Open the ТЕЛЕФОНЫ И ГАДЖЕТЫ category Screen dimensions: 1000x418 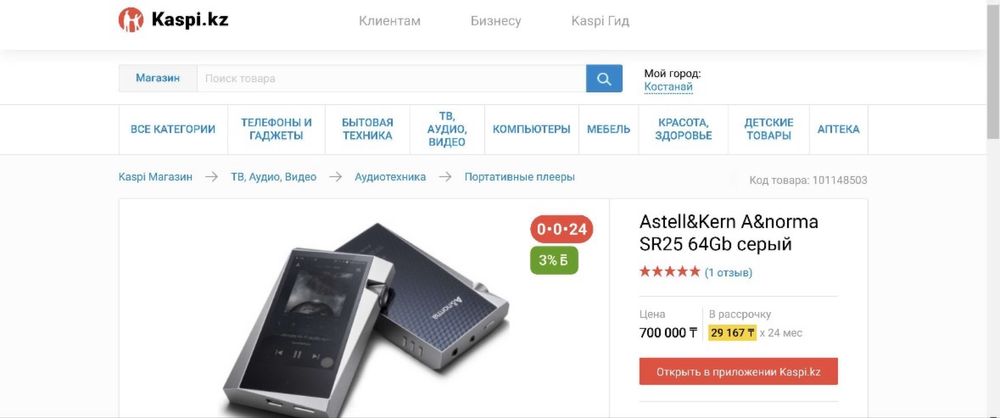coord(276,130)
